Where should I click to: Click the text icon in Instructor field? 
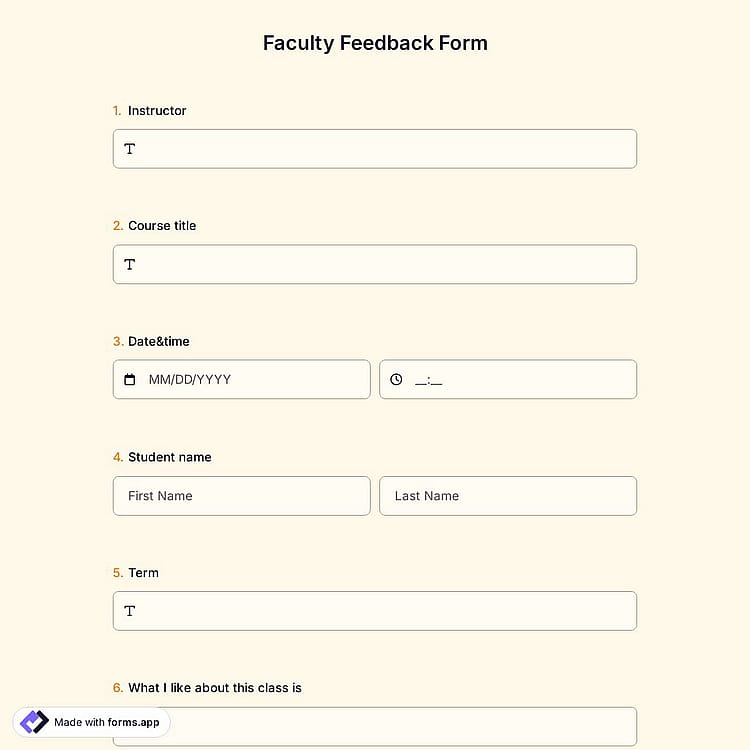tap(130, 149)
